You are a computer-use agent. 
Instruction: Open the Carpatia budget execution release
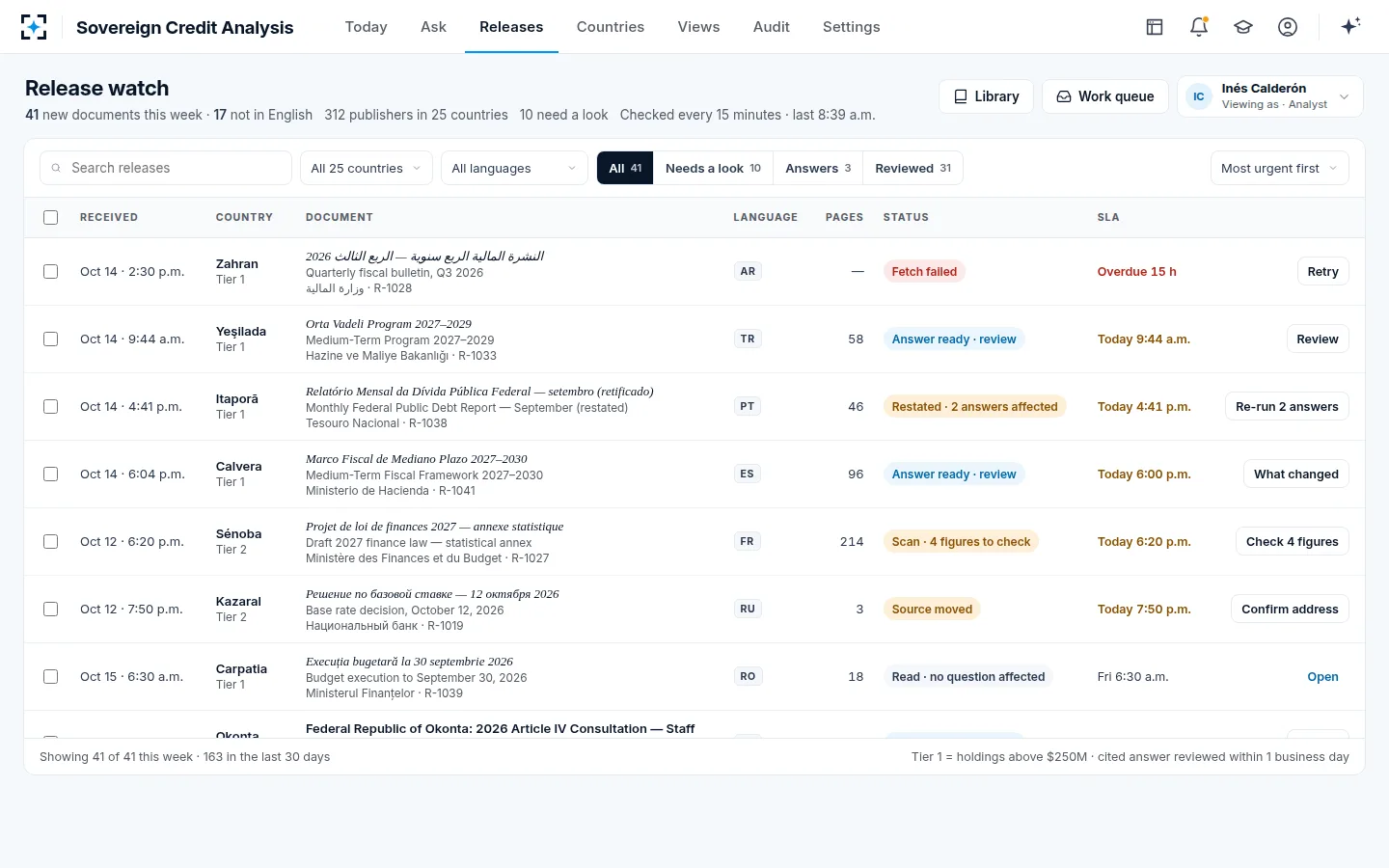coord(1322,676)
